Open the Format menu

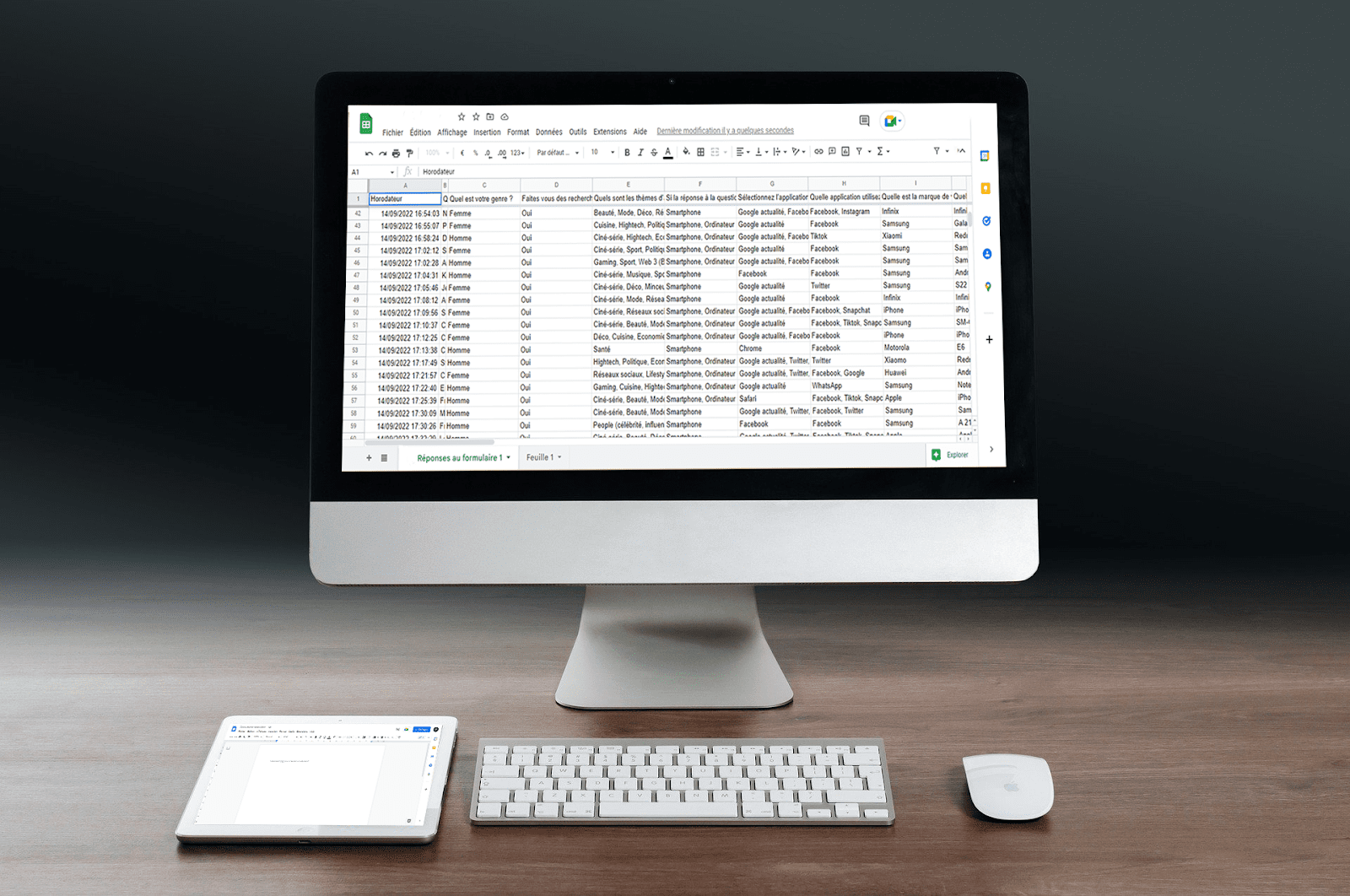click(518, 132)
